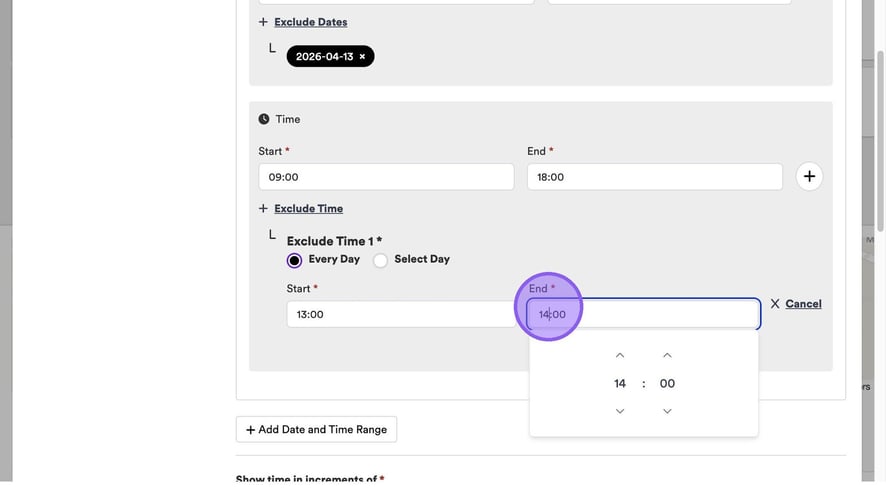Click the clock icon next to Time

pos(264,119)
